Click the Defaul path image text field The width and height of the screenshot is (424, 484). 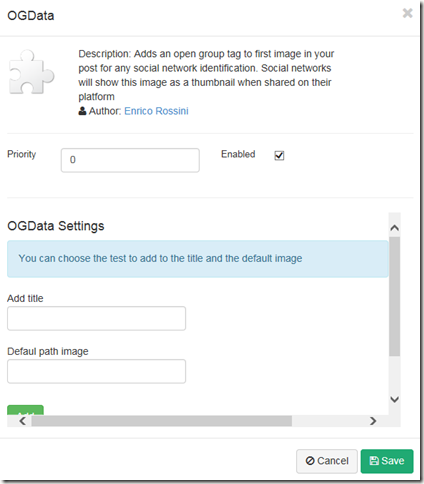point(96,371)
